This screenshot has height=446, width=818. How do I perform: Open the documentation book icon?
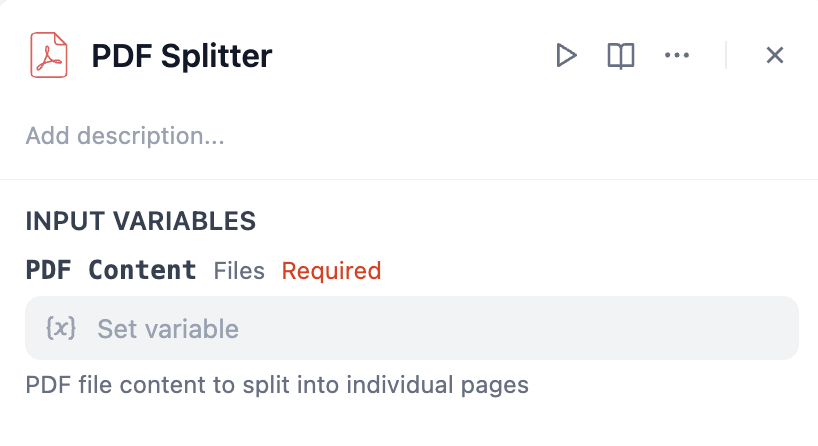coord(621,55)
